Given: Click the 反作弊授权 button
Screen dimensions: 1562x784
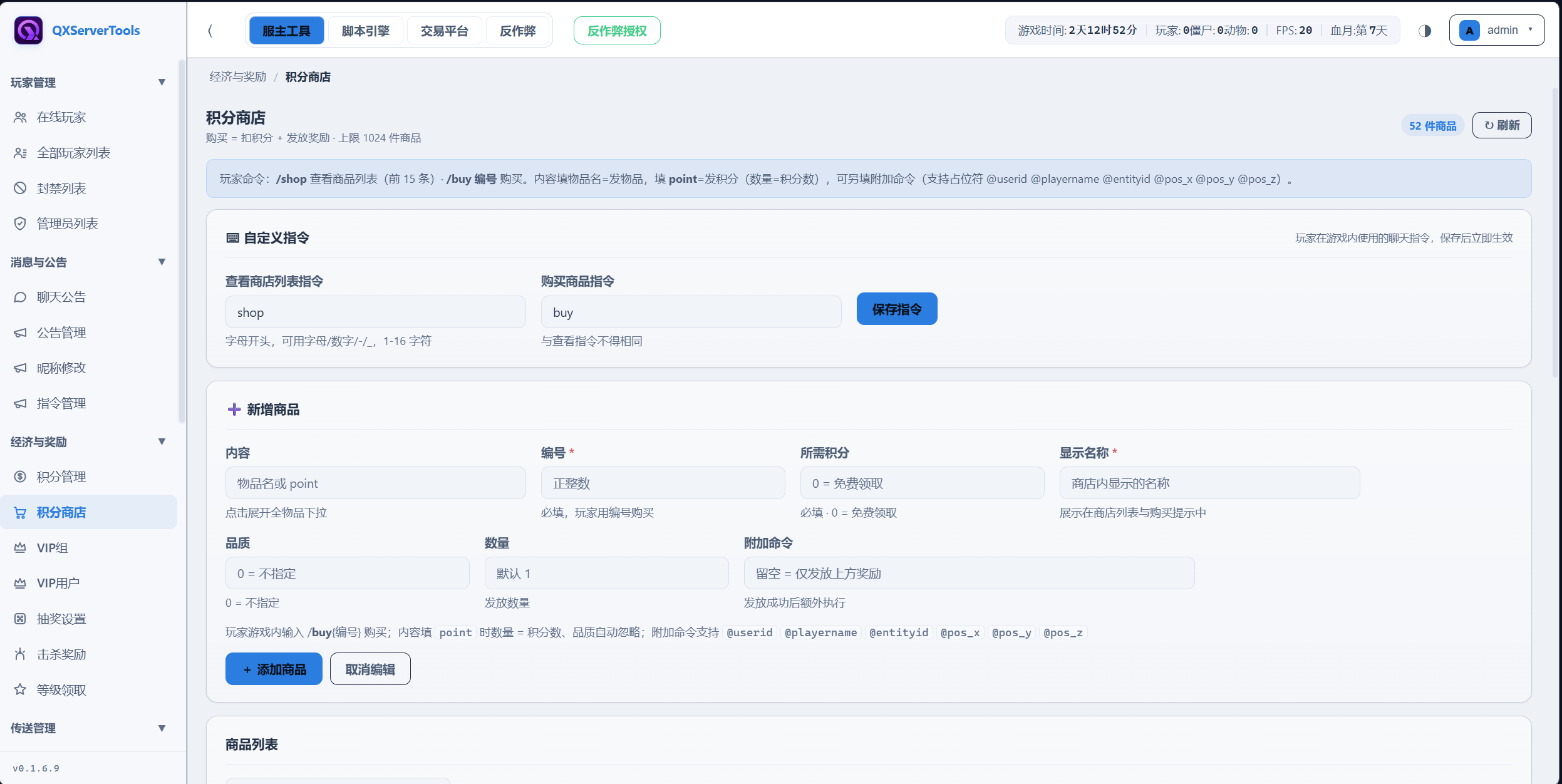Looking at the screenshot, I should (x=617, y=31).
